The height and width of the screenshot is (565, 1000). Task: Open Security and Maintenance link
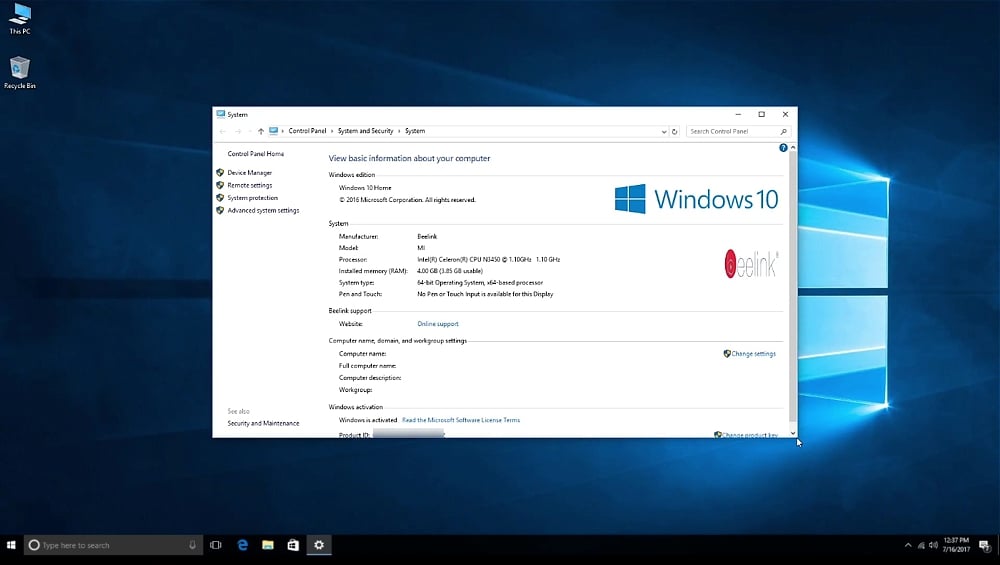point(263,423)
